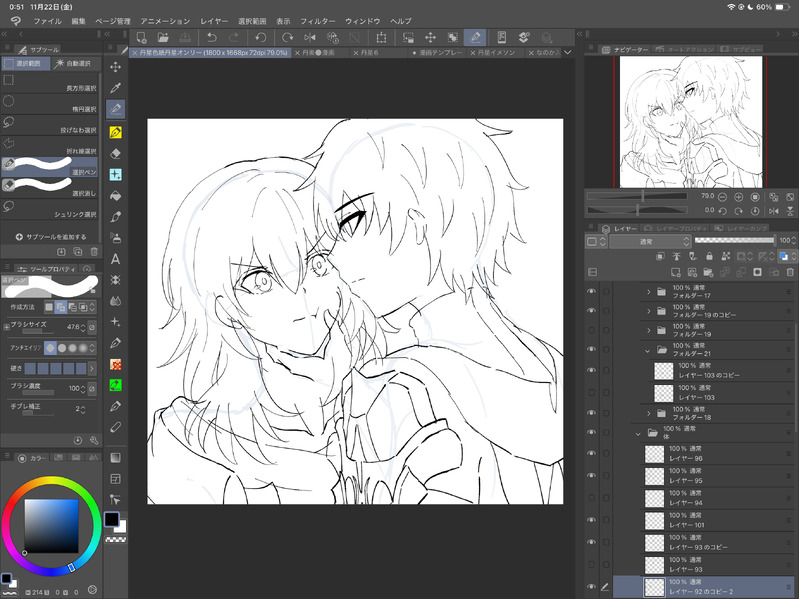799x599 pixels.
Task: Click Navigator canvas preview thumbnail
Action: point(690,122)
